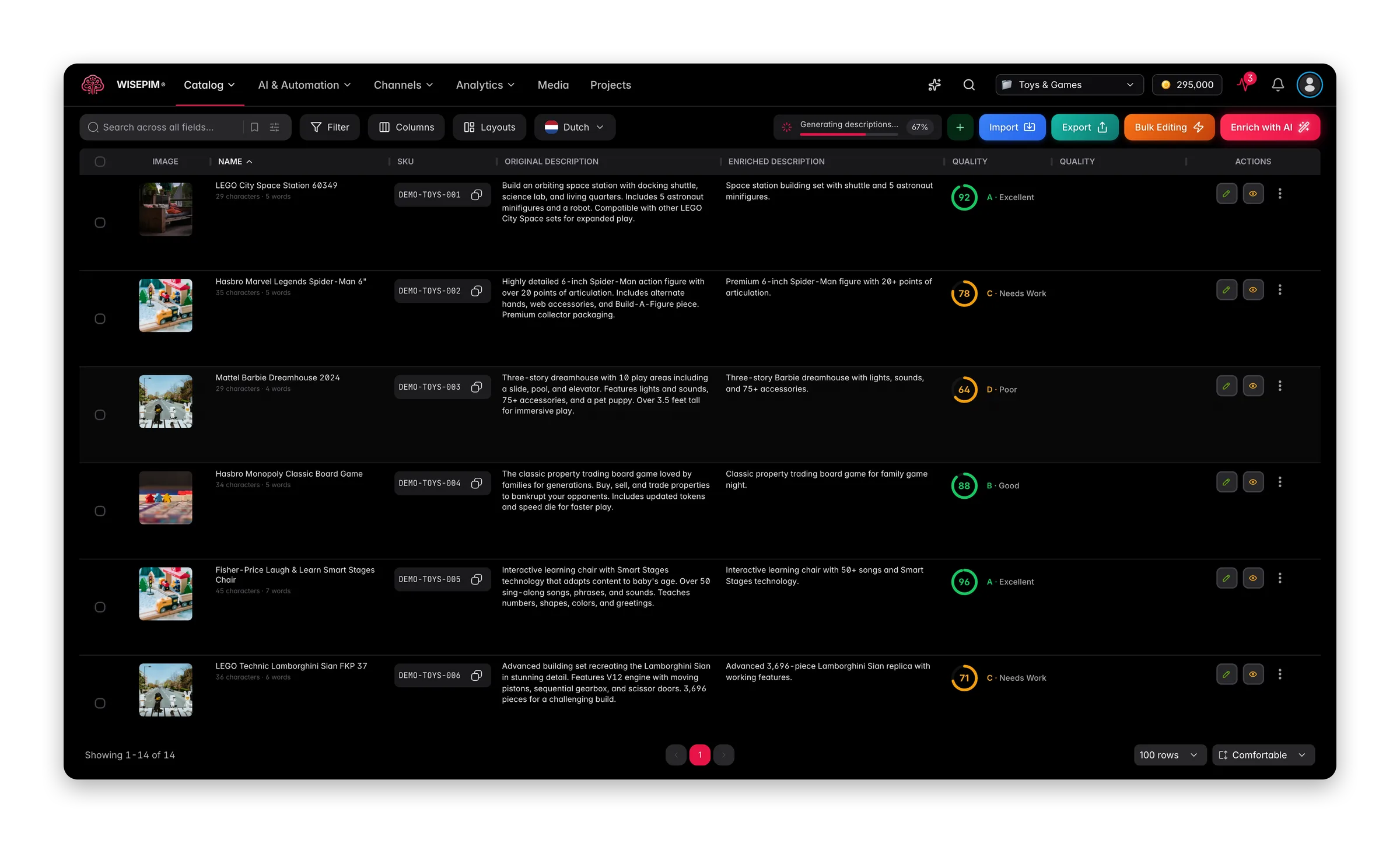Go to the Media tab
Viewport: 1400px width, 843px height.
pos(553,85)
